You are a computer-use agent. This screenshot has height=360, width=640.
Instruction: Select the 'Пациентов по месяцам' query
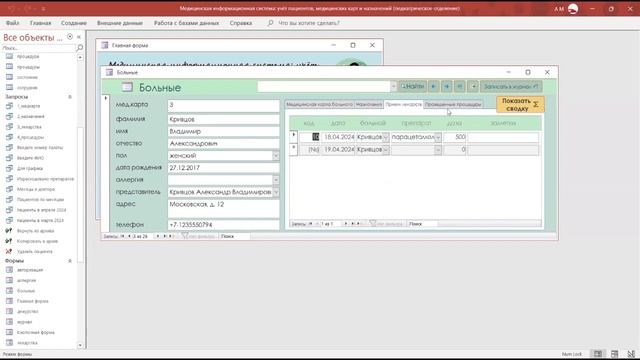[x=40, y=200]
